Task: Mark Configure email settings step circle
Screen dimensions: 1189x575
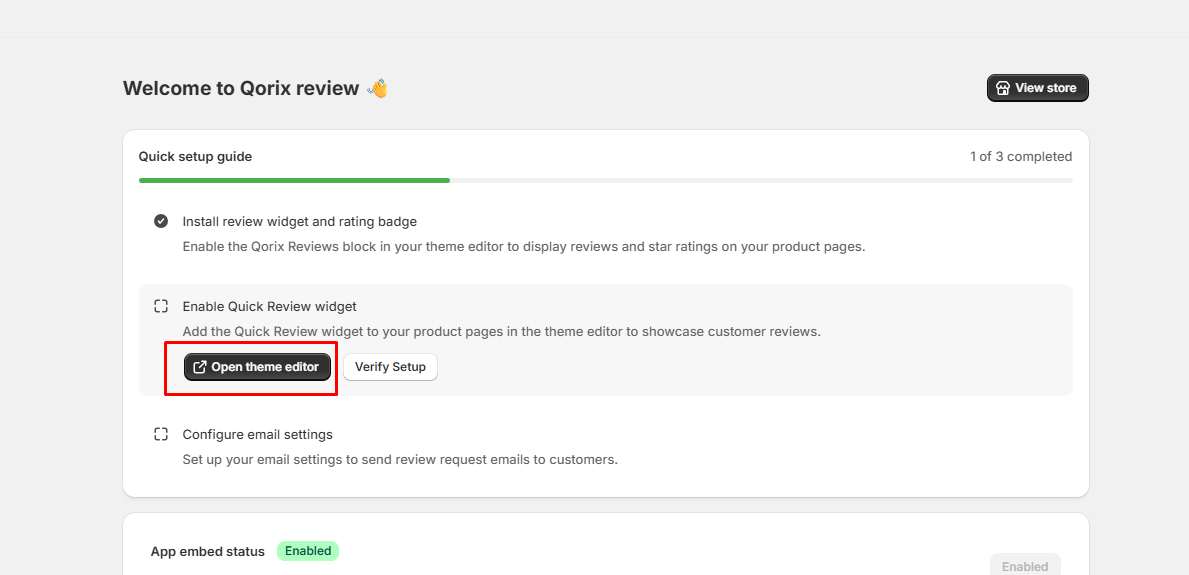Action: click(x=161, y=435)
